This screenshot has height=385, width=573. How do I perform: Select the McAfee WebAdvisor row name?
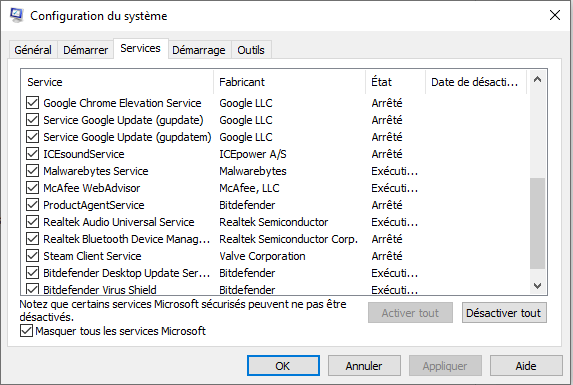pos(92,188)
